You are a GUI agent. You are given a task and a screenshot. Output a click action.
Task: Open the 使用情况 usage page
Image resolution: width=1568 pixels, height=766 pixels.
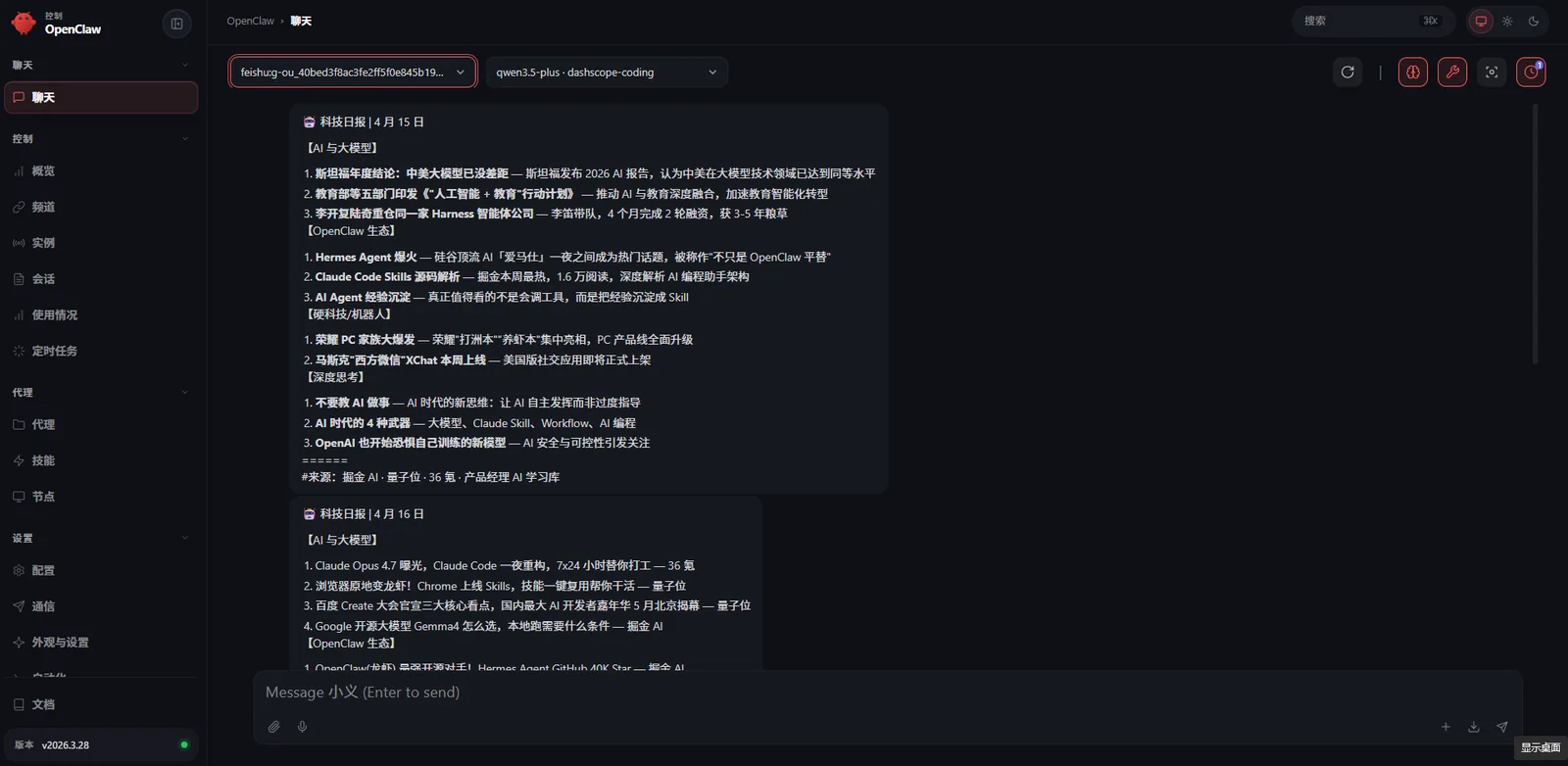pos(101,315)
